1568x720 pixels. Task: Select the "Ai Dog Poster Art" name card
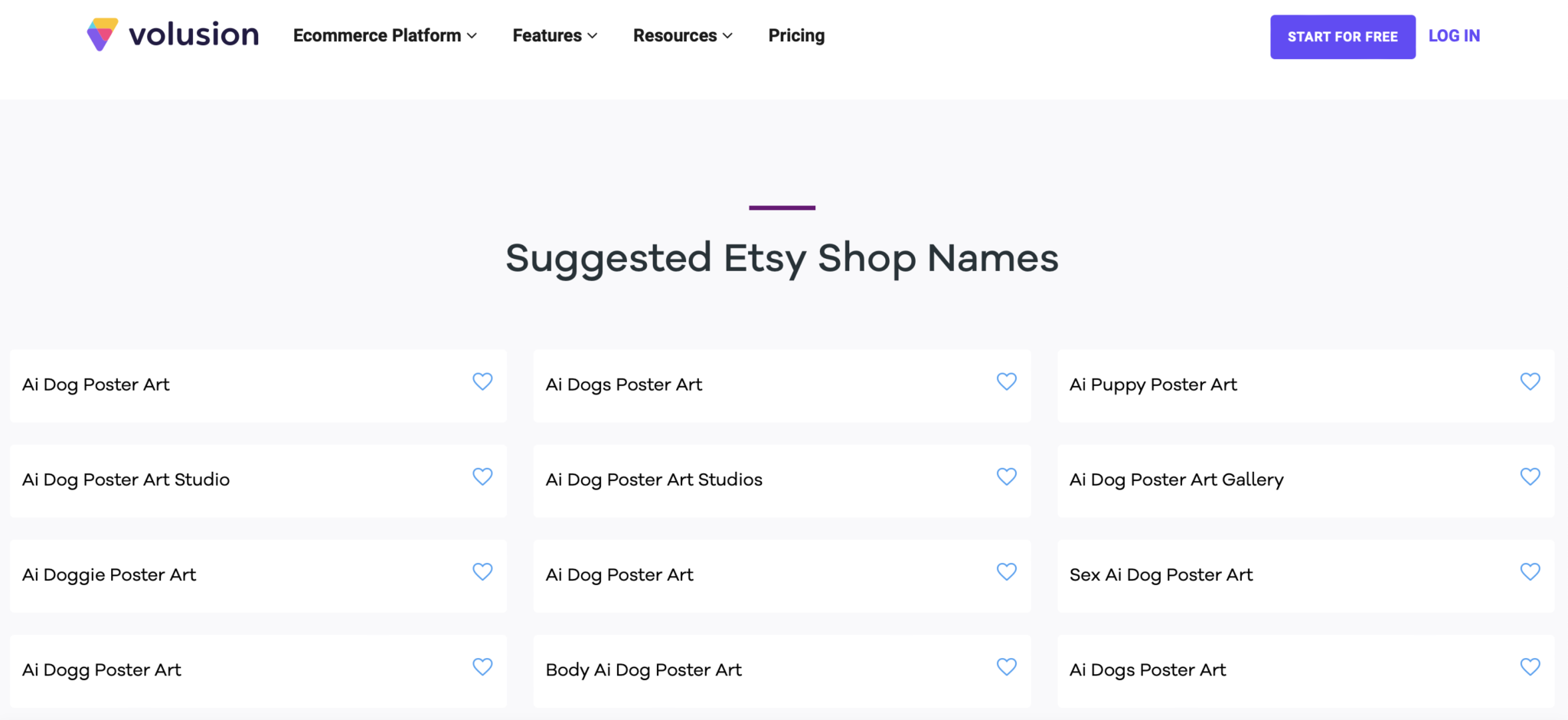230,385
